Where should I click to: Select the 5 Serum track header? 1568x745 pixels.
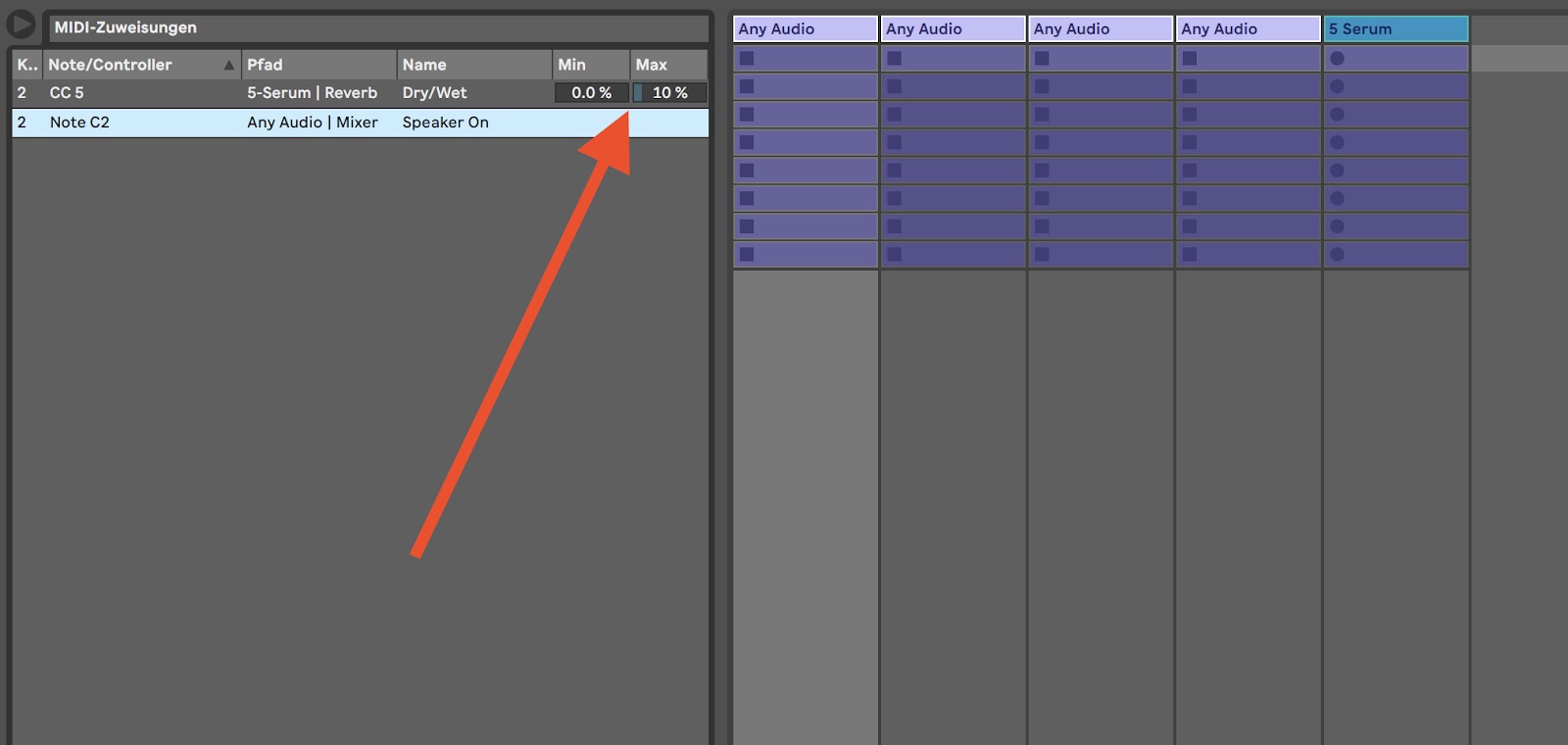(x=1396, y=29)
